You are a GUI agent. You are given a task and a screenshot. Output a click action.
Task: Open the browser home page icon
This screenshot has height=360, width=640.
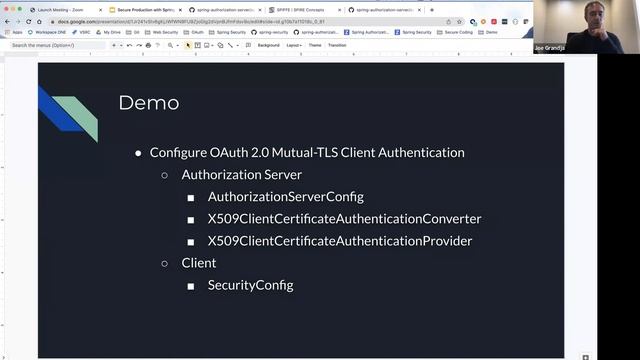(39, 22)
